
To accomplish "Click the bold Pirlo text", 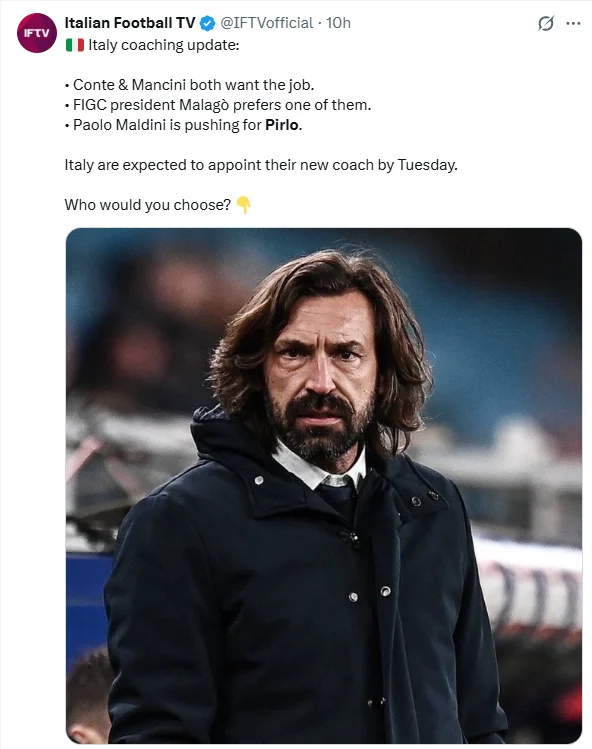I will (282, 125).
